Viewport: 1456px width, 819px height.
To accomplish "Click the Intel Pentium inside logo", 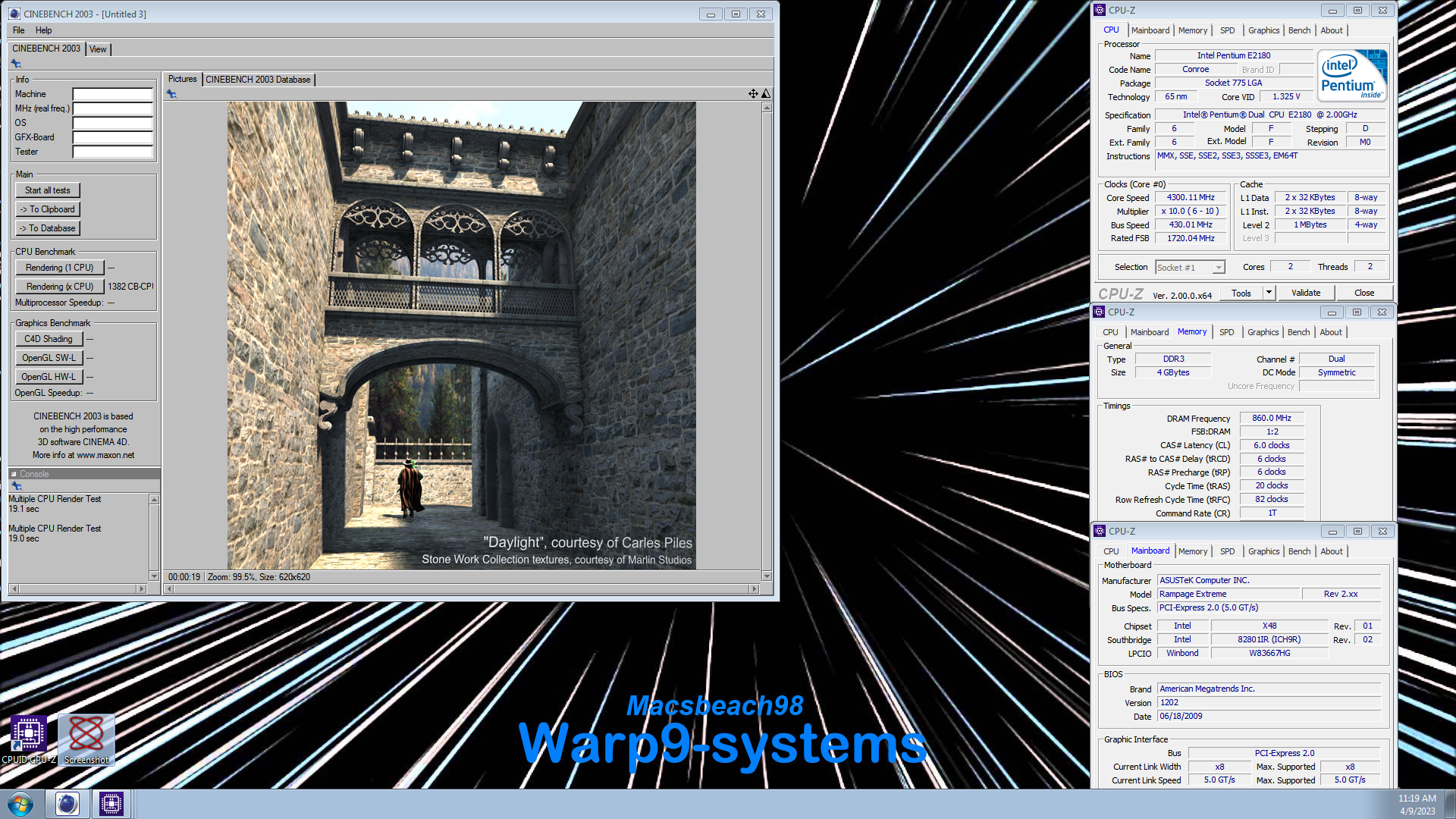I will click(x=1352, y=76).
